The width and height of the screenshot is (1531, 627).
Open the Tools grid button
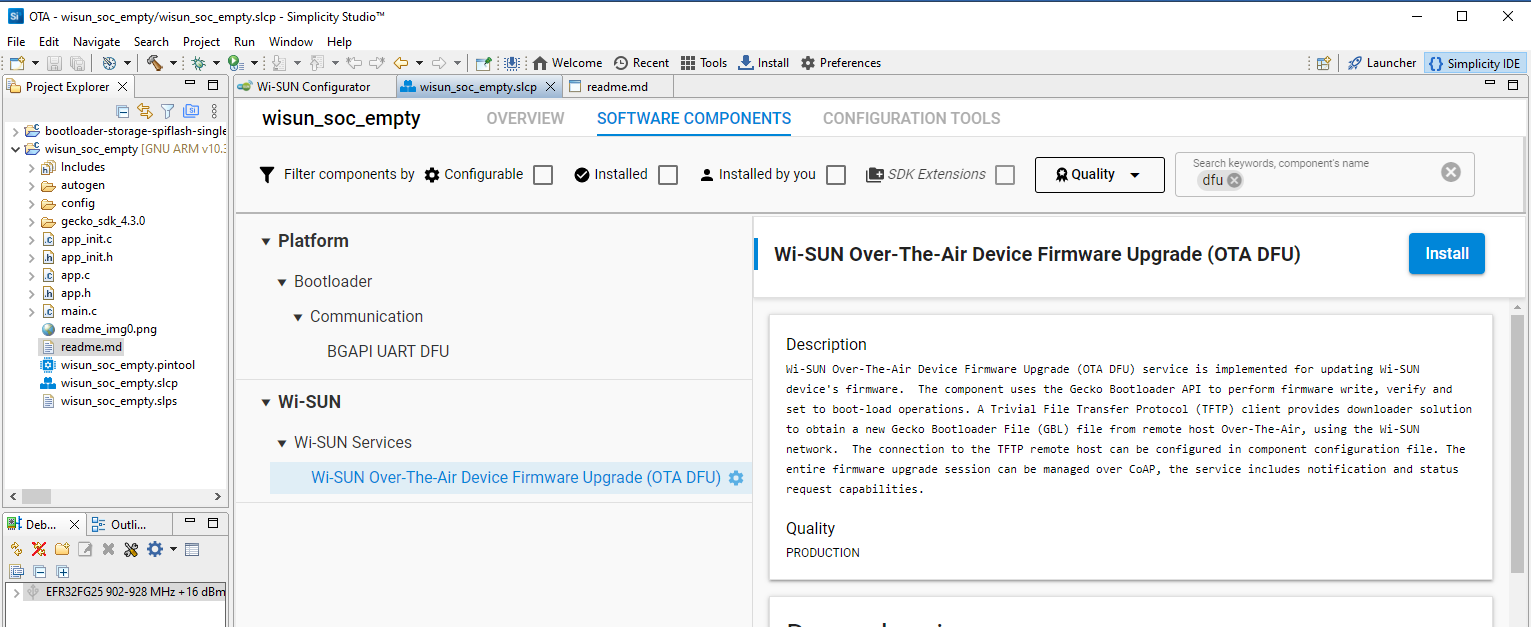tap(704, 63)
